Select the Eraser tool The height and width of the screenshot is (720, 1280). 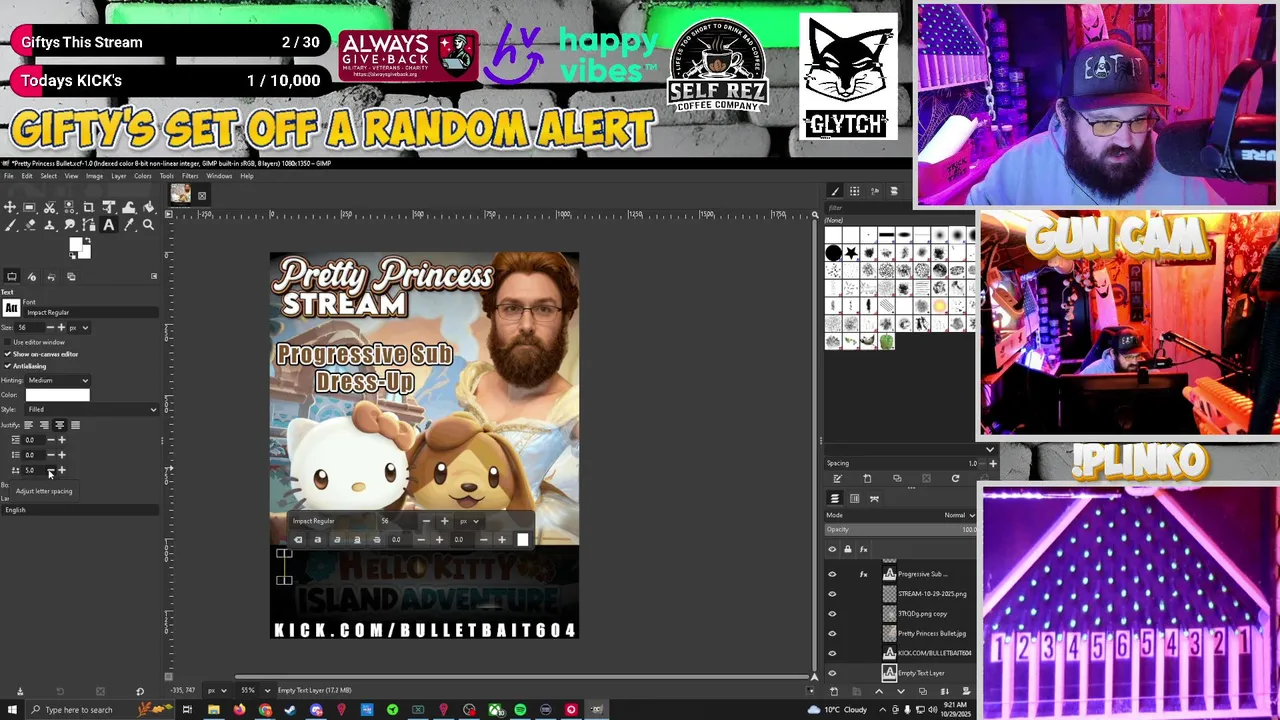click(30, 225)
